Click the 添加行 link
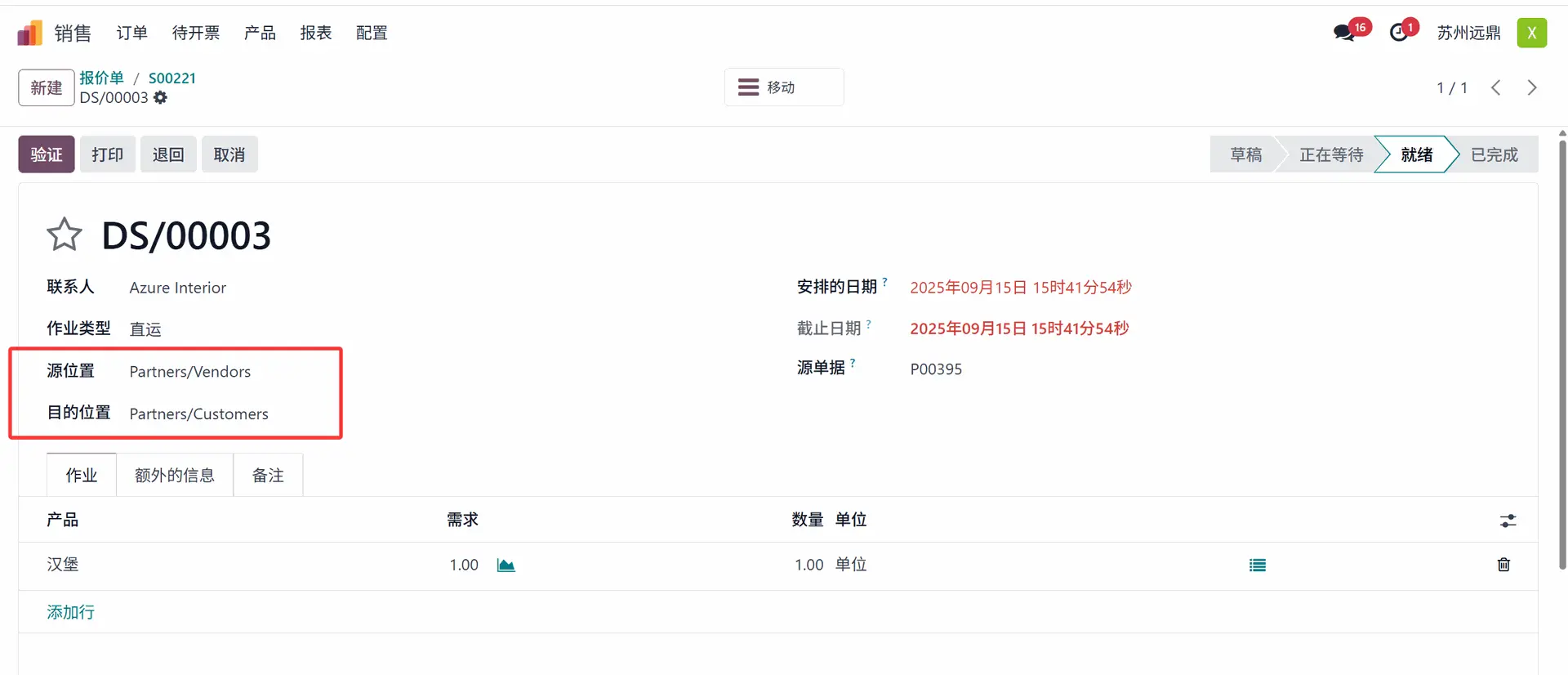Image resolution: width=1568 pixels, height=675 pixels. pos(70,612)
